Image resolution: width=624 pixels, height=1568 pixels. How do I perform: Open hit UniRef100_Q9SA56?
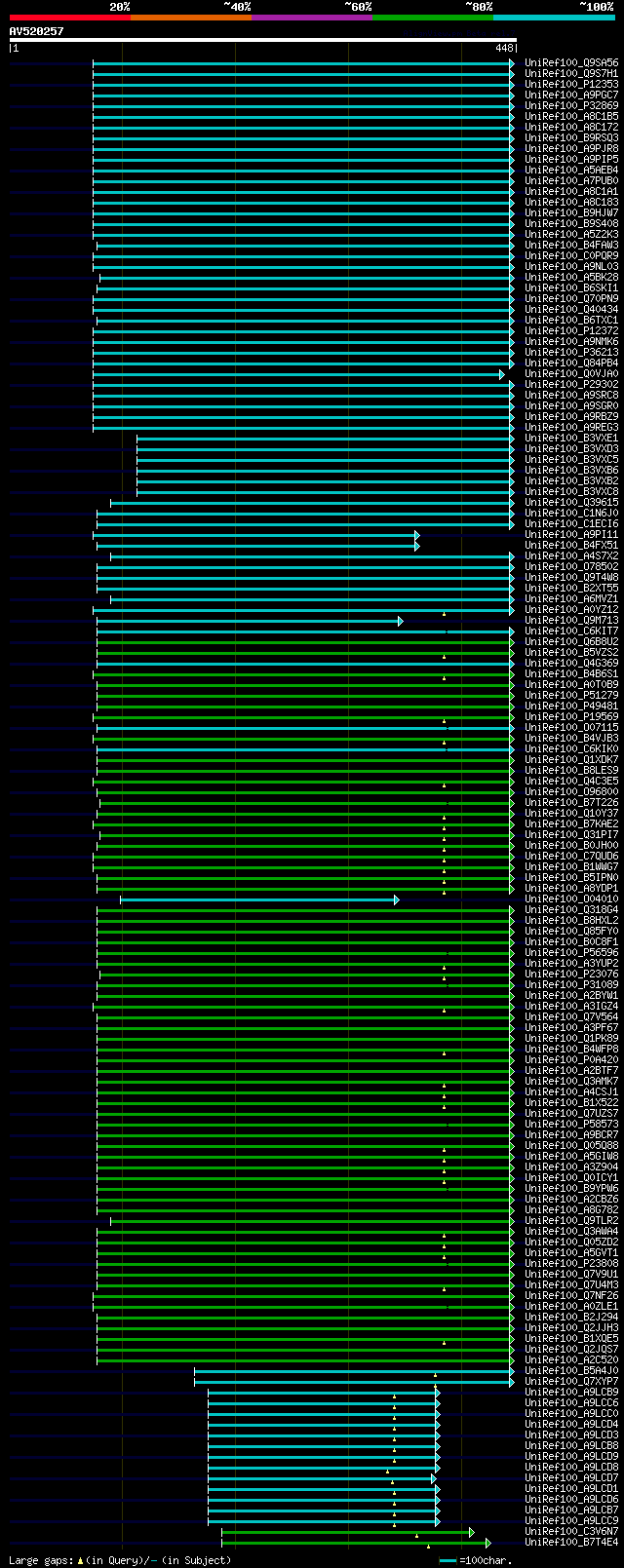571,62
